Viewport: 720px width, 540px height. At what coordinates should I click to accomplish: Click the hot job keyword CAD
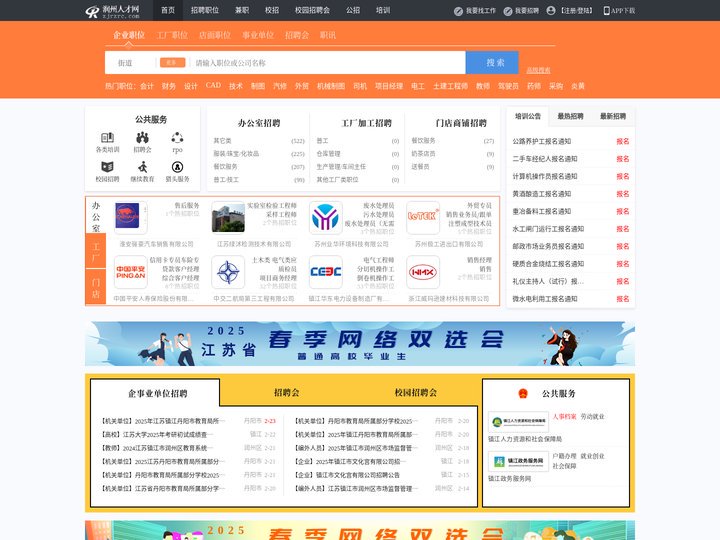(213, 85)
